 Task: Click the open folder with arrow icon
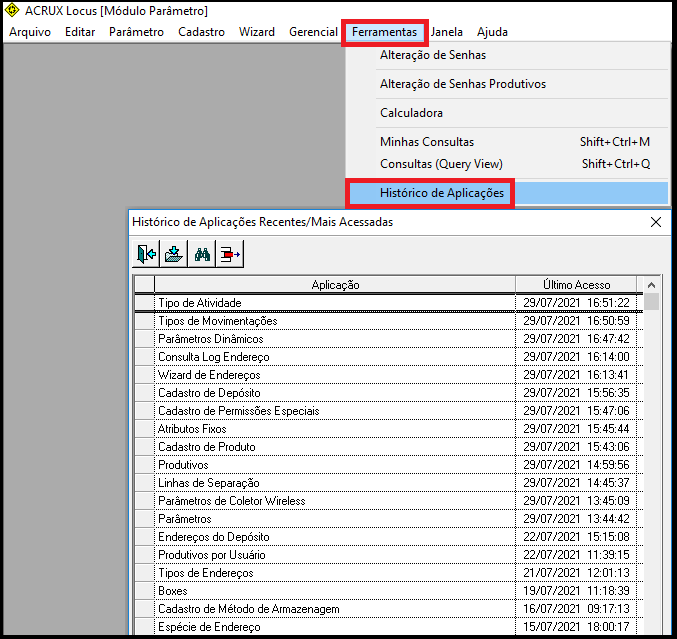174,254
